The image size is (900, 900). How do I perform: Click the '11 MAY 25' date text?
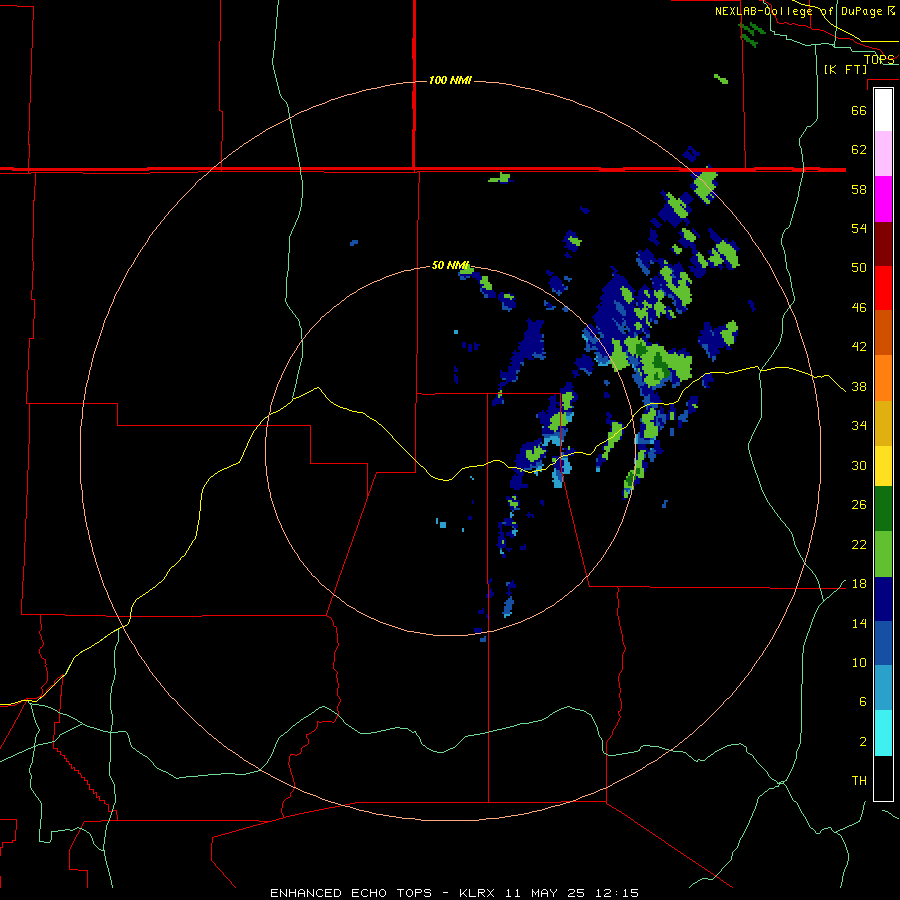[545, 893]
